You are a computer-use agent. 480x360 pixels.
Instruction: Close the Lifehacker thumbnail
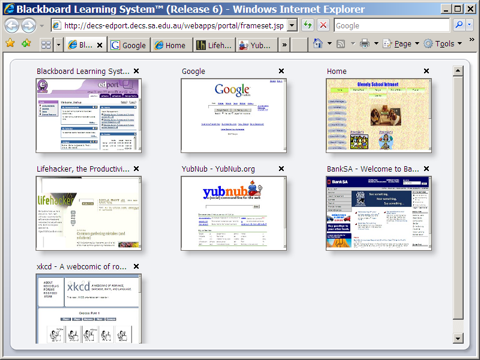[x=136, y=169]
